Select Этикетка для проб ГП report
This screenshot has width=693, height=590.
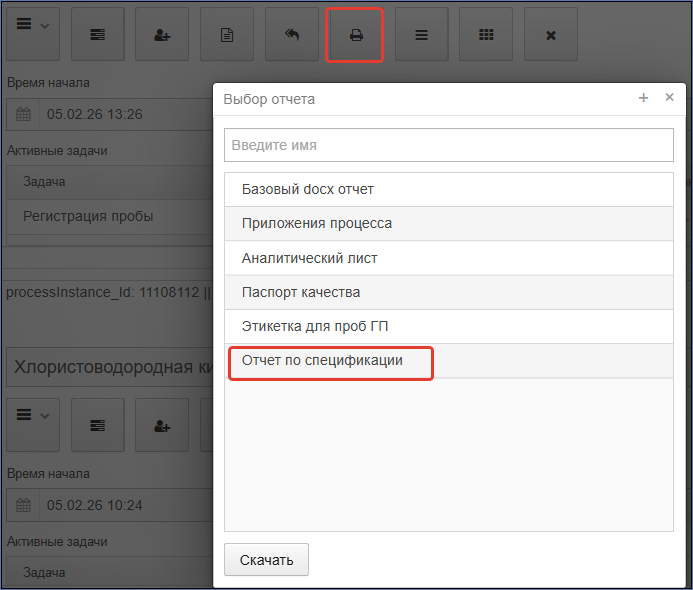pos(449,327)
